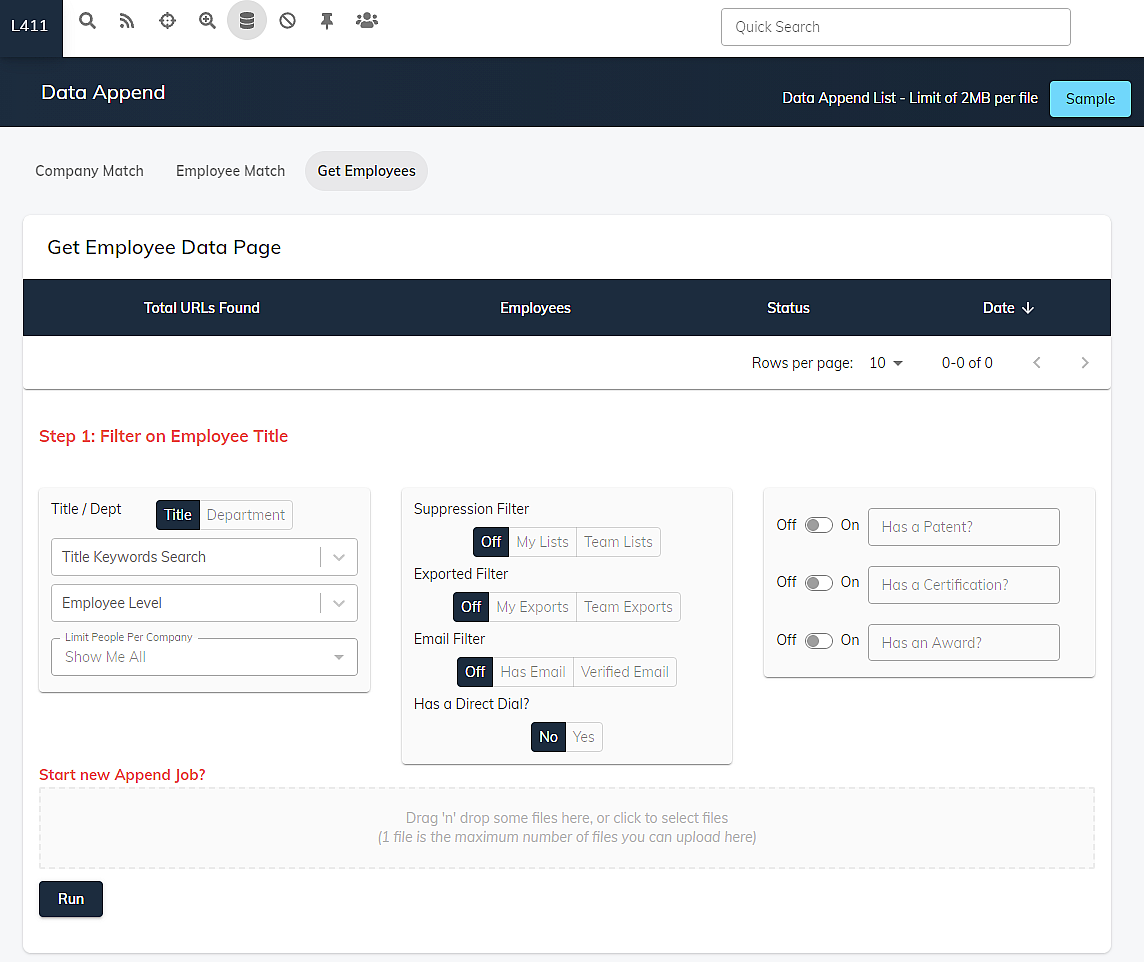The height and width of the screenshot is (962, 1144).
Task: Enable the Has a Certification switch
Action: click(818, 583)
